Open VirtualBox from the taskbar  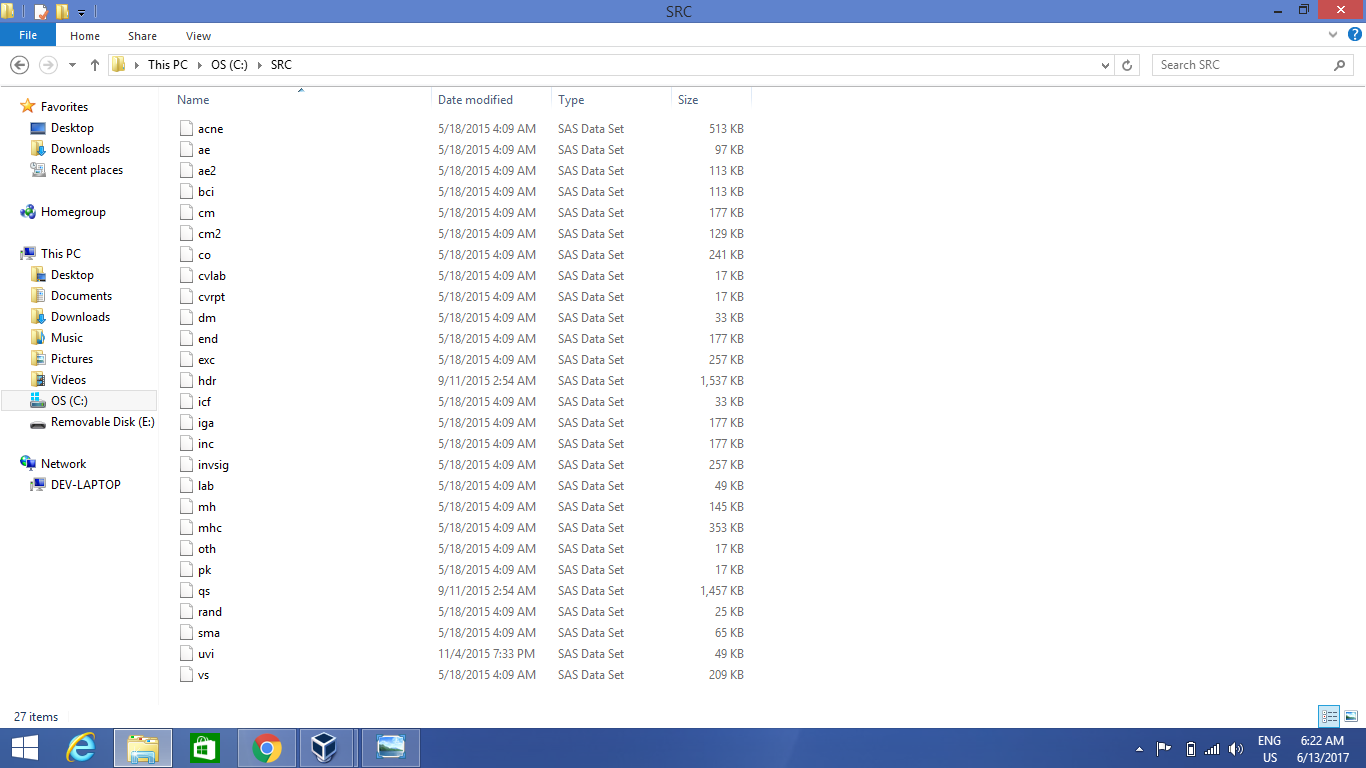(x=324, y=748)
